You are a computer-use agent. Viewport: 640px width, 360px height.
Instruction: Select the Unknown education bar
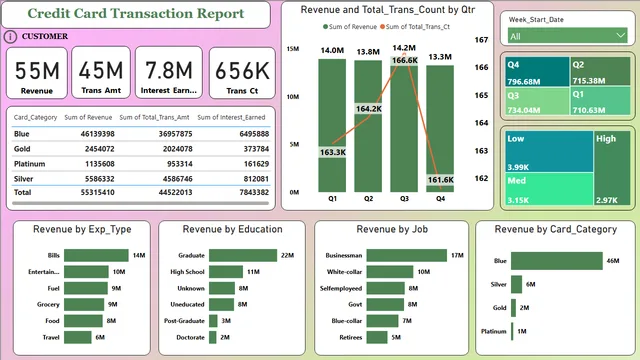click(x=222, y=288)
